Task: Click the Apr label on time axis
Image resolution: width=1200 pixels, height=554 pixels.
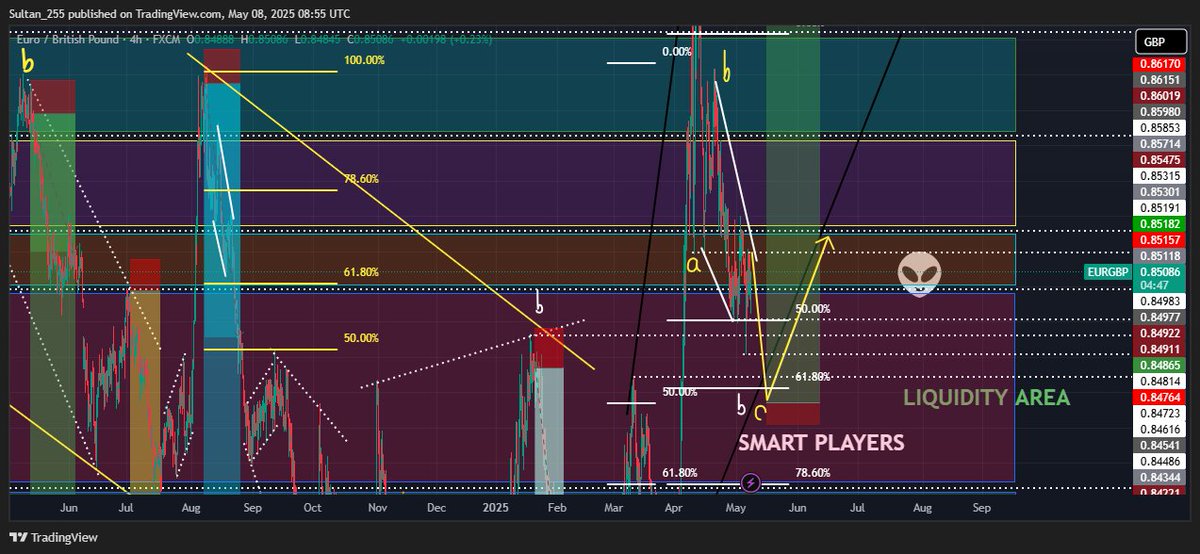Action: coord(675,508)
